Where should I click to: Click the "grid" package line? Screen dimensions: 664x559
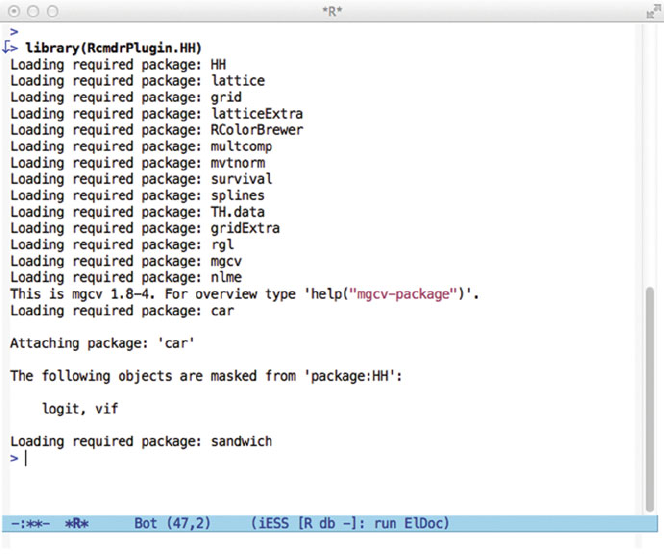click(126, 97)
